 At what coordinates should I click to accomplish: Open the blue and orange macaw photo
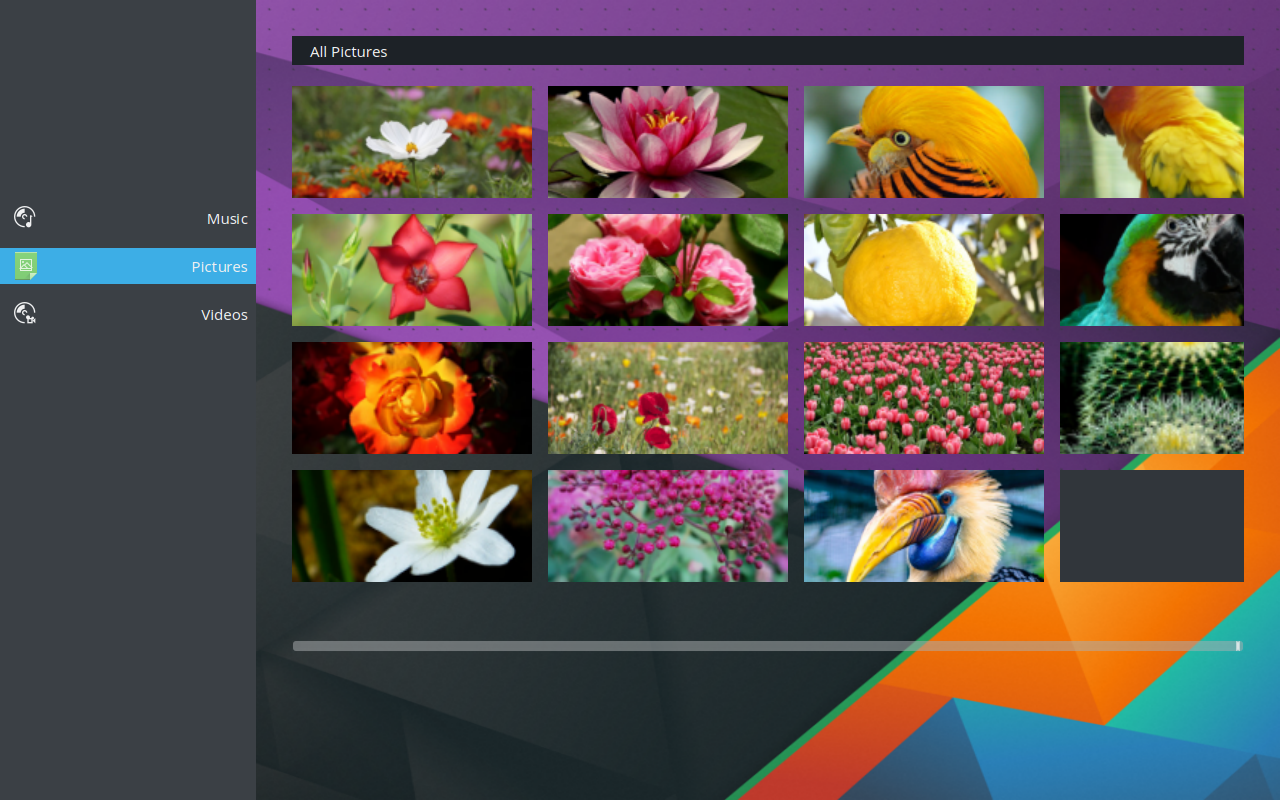click(x=1152, y=269)
